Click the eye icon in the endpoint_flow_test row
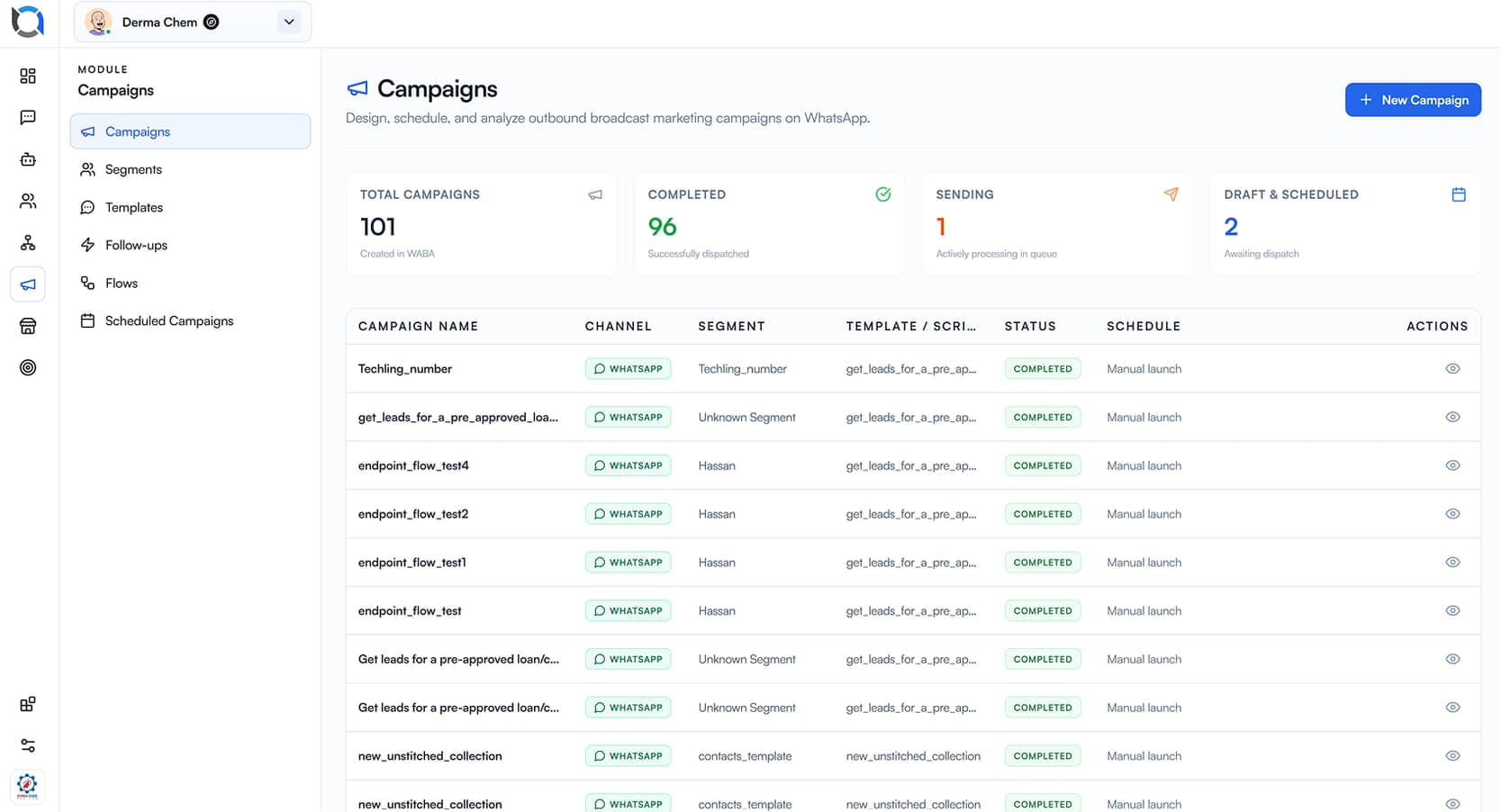The image size is (1501, 812). (x=1452, y=610)
